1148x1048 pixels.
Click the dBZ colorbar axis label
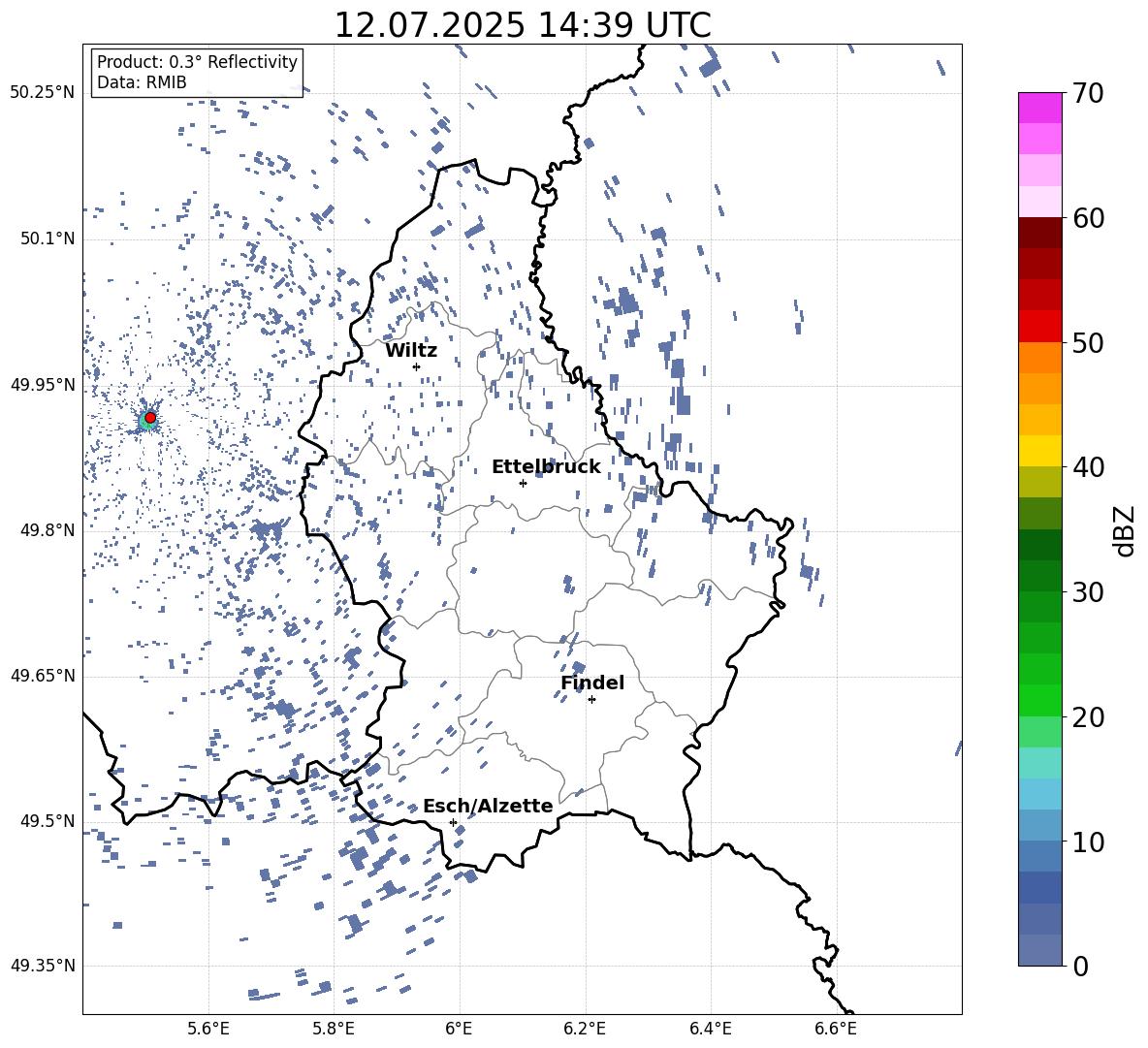(1125, 530)
